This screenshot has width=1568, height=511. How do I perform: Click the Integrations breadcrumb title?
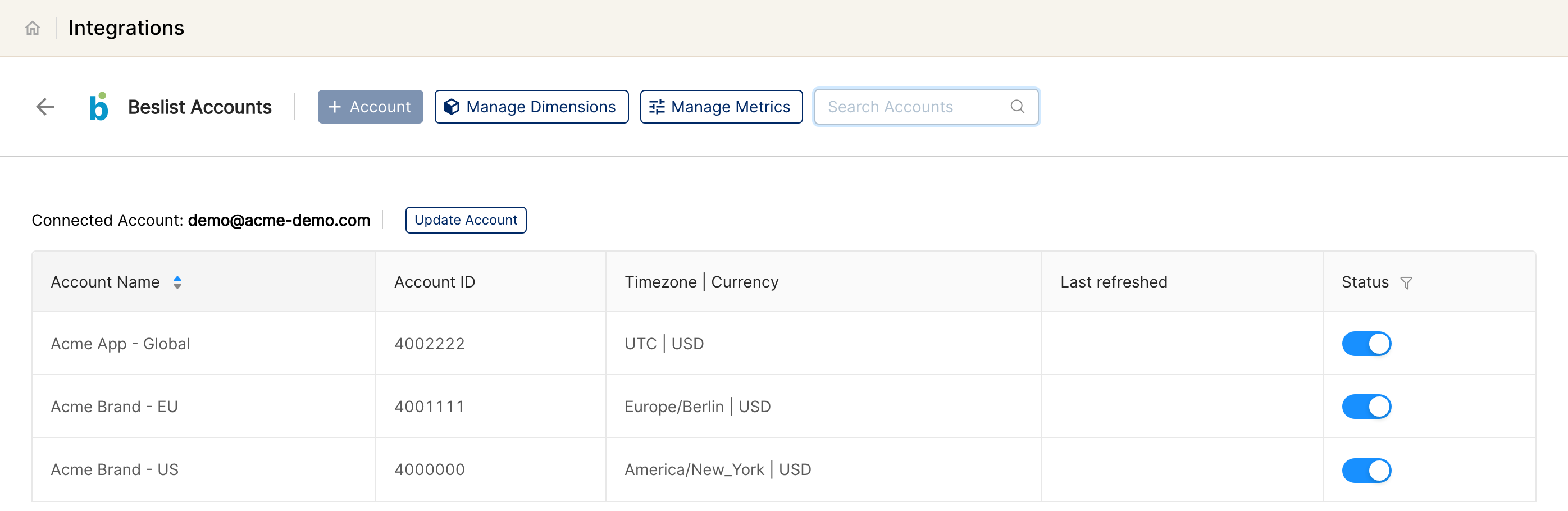pyautogui.click(x=126, y=28)
